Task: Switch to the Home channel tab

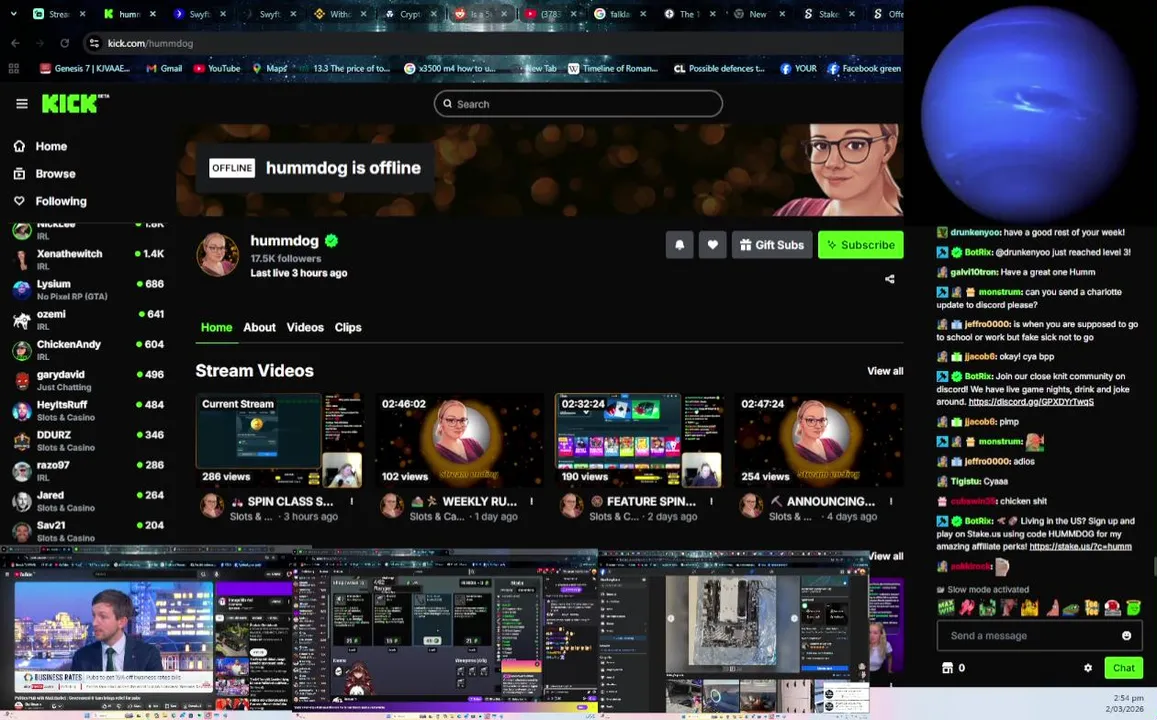Action: click(216, 328)
